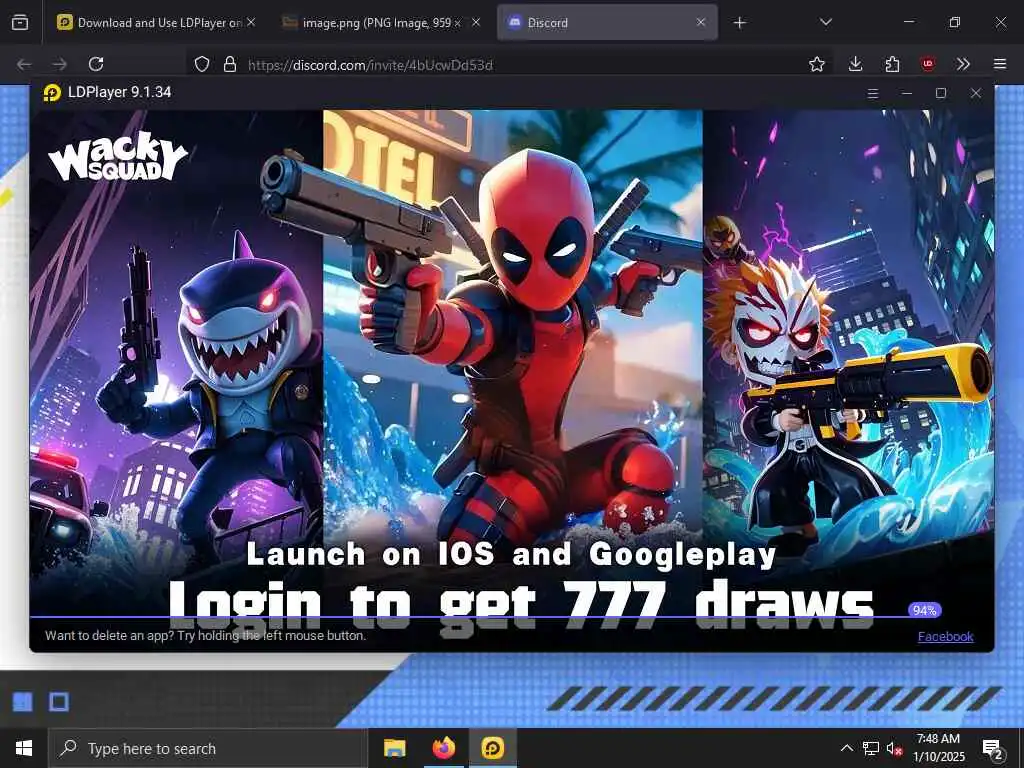The width and height of the screenshot is (1024, 768).
Task: Open a new browser tab
Action: (x=739, y=23)
